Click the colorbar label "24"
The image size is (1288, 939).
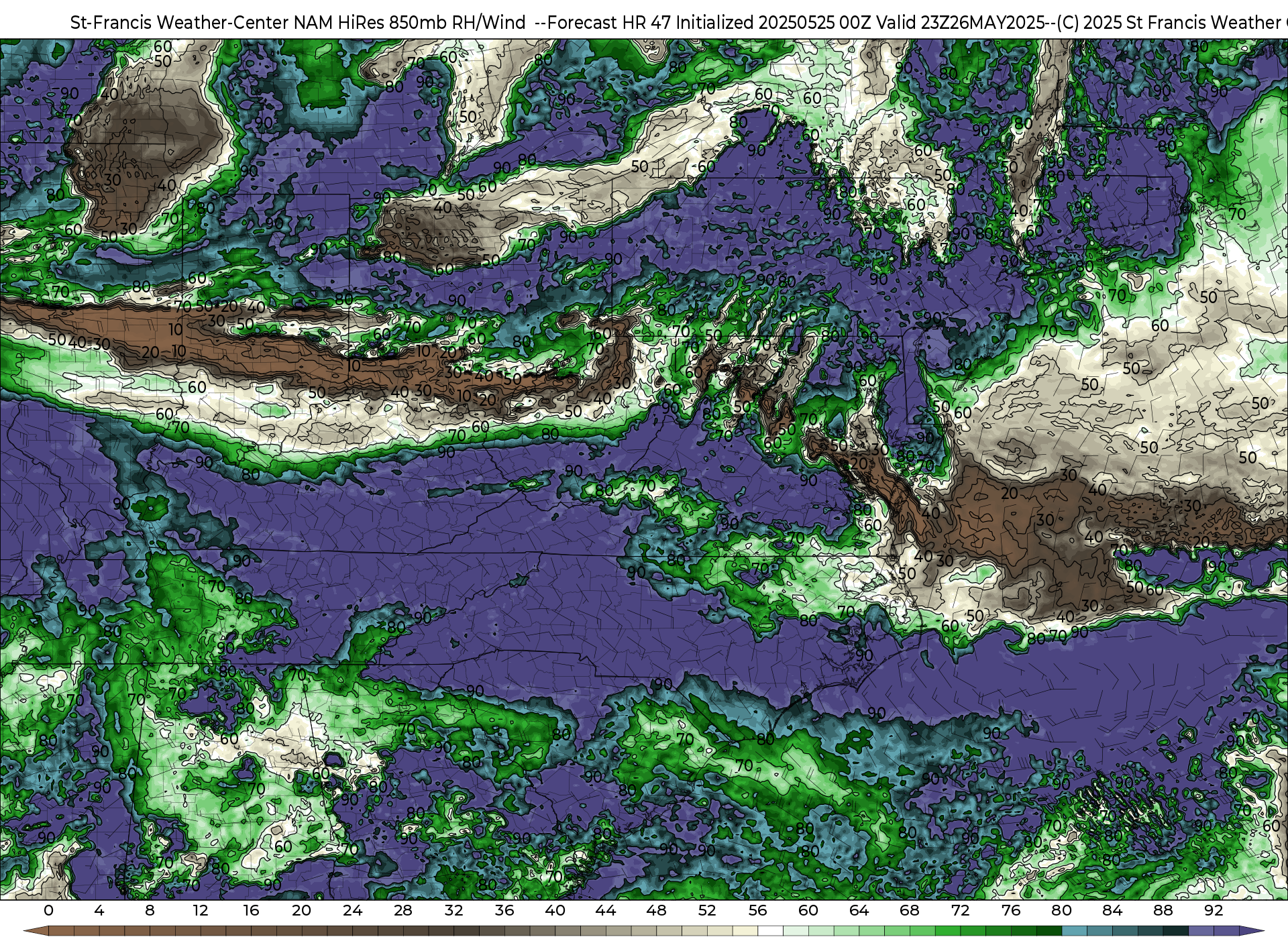click(x=352, y=910)
